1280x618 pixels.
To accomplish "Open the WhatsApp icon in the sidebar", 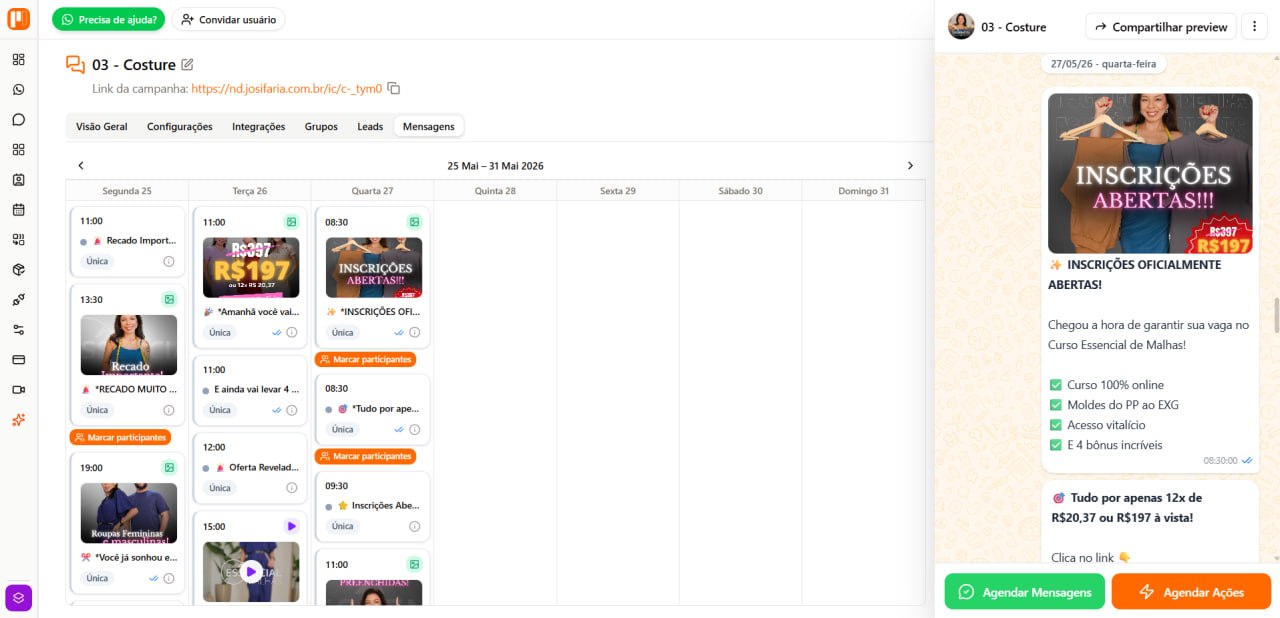I will [x=18, y=89].
